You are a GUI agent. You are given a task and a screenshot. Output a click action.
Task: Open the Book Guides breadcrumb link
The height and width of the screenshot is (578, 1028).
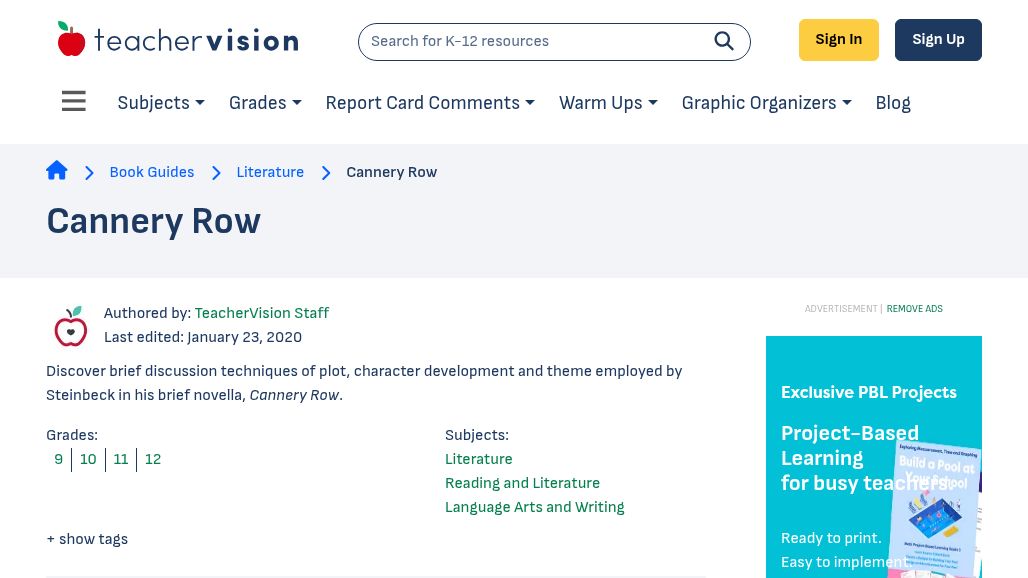pyautogui.click(x=151, y=172)
